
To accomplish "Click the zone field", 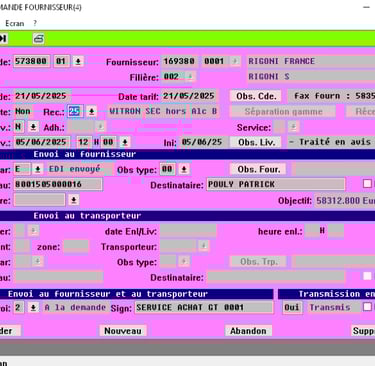I will (76, 246).
